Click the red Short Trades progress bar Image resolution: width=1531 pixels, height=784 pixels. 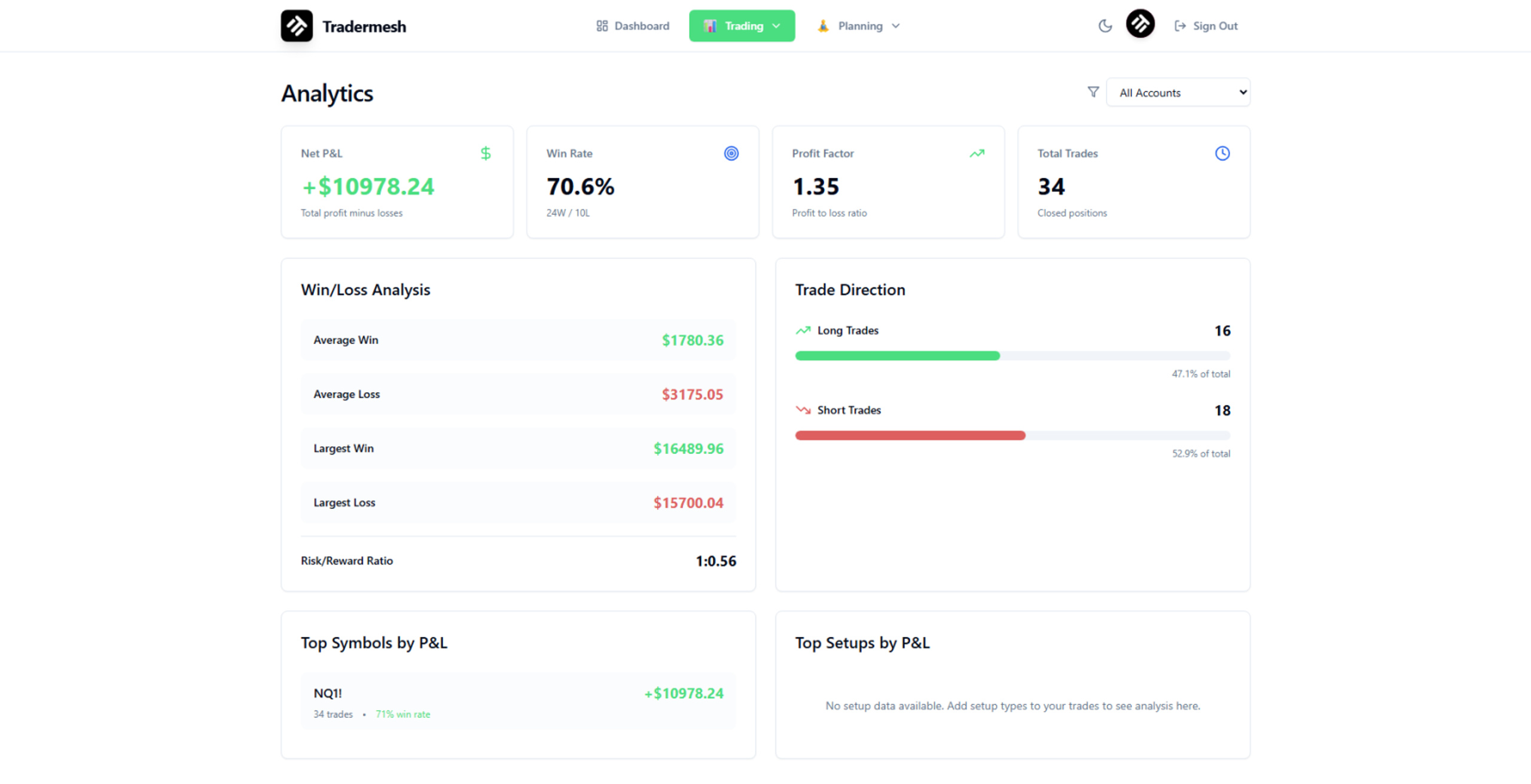click(x=910, y=435)
